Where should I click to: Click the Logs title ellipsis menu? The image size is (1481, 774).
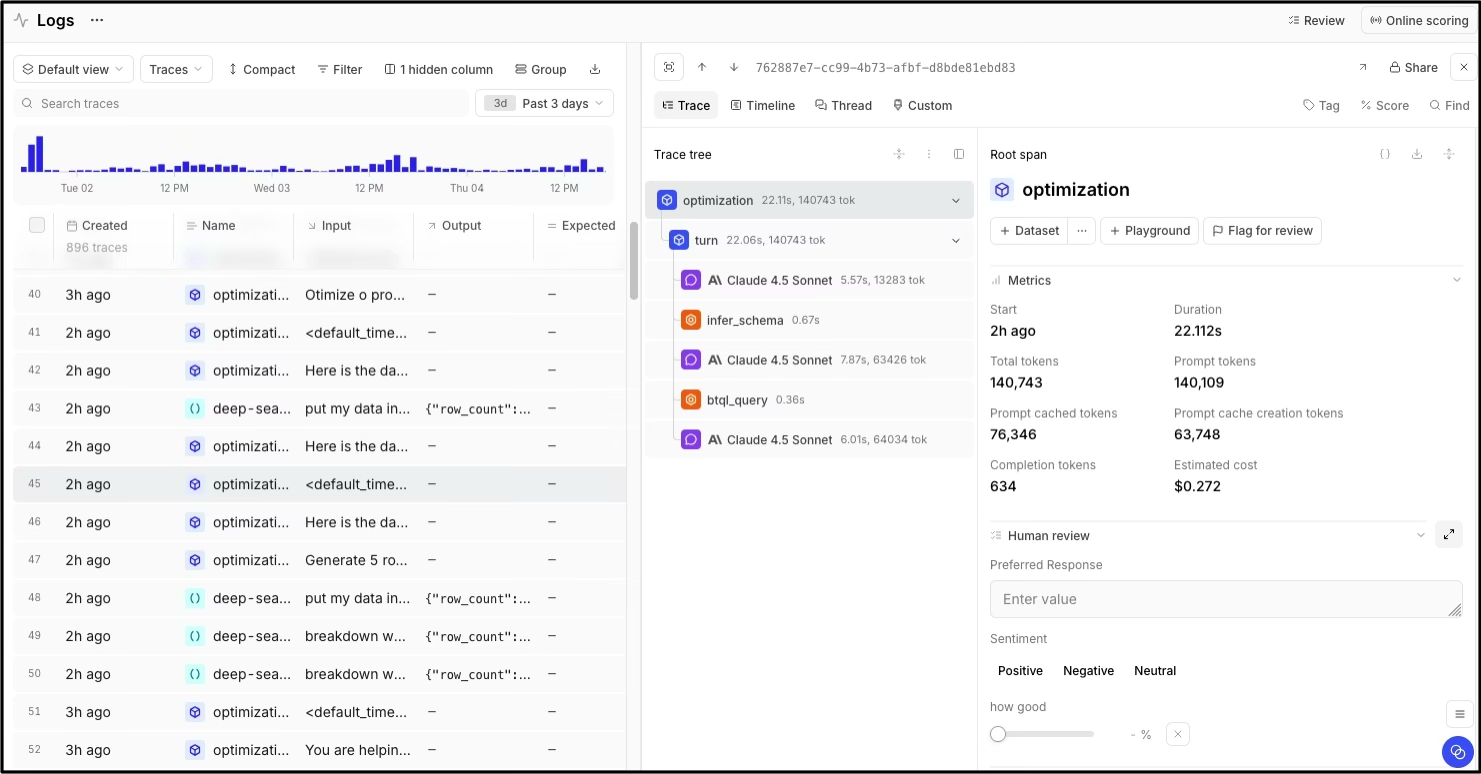pyautogui.click(x=96, y=20)
